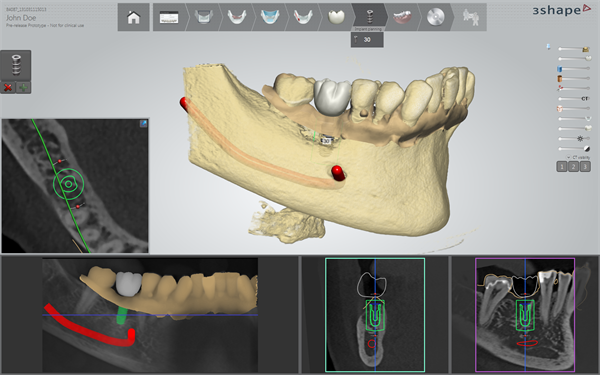Adjust the brightness sun slider
The image size is (600, 375).
pos(574,139)
